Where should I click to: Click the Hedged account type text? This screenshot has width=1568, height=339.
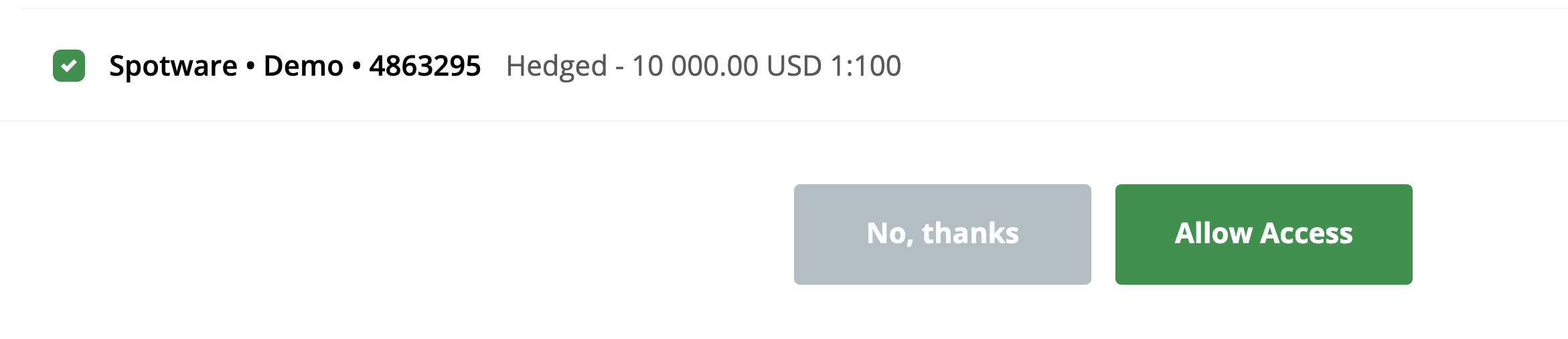click(x=556, y=66)
